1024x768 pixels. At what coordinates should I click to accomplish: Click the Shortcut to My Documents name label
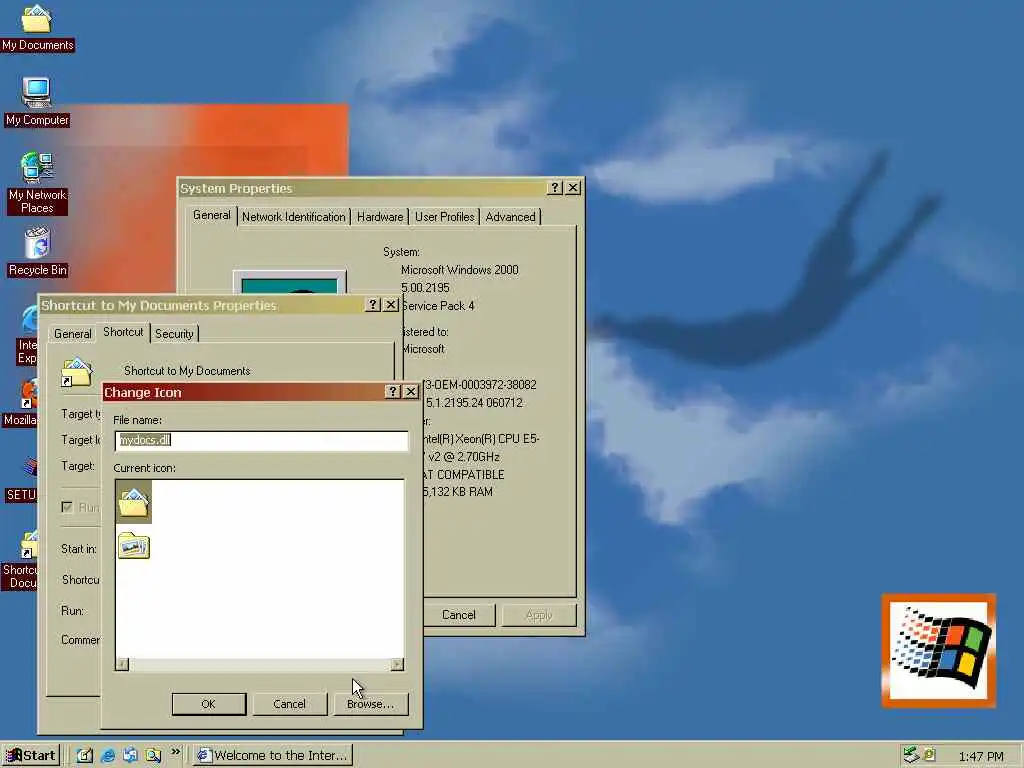pos(187,371)
